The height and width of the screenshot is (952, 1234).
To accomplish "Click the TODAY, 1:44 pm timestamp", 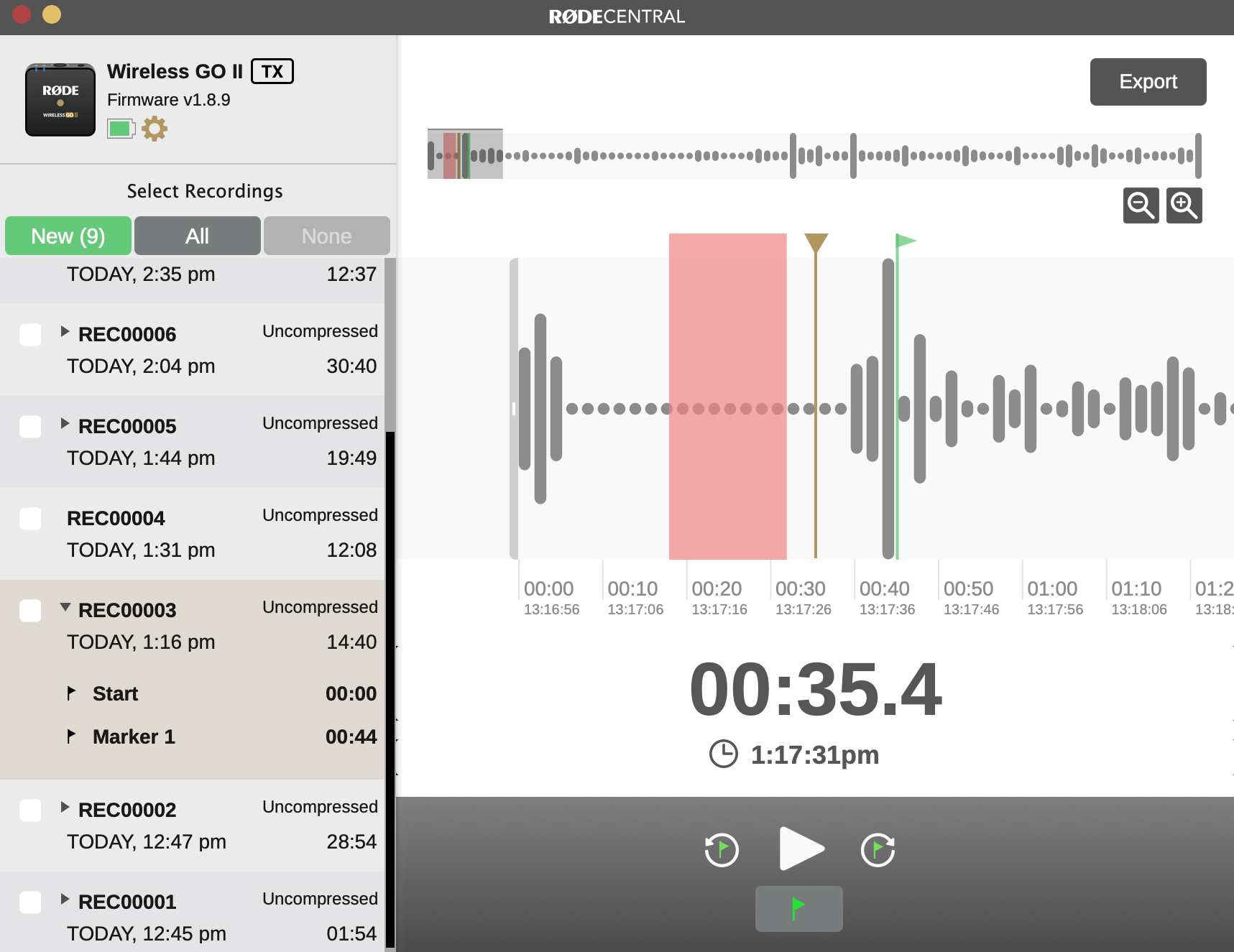I will 141,458.
